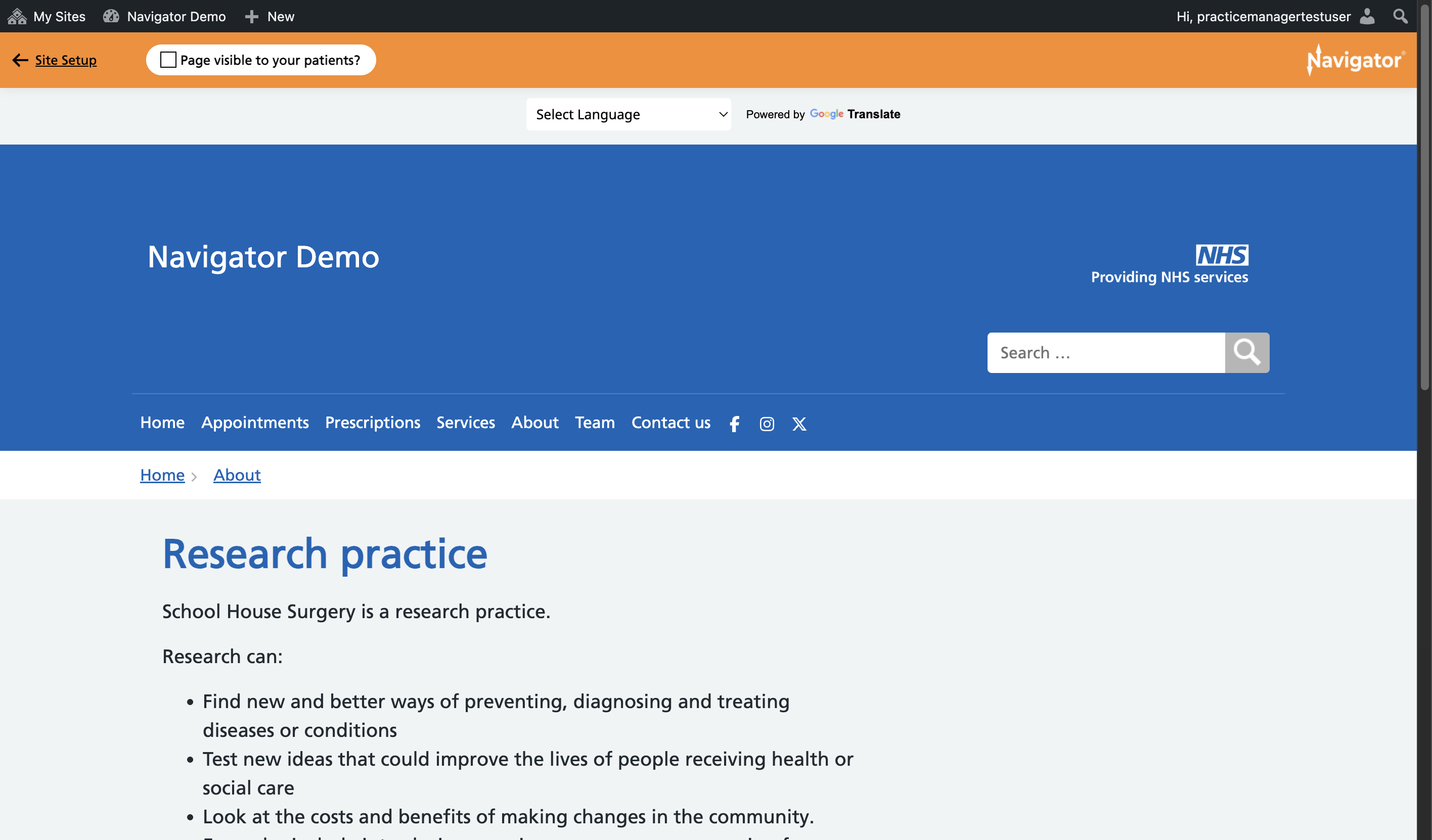
Task: Toggle Page visible to your patients checkbox
Action: click(x=168, y=60)
